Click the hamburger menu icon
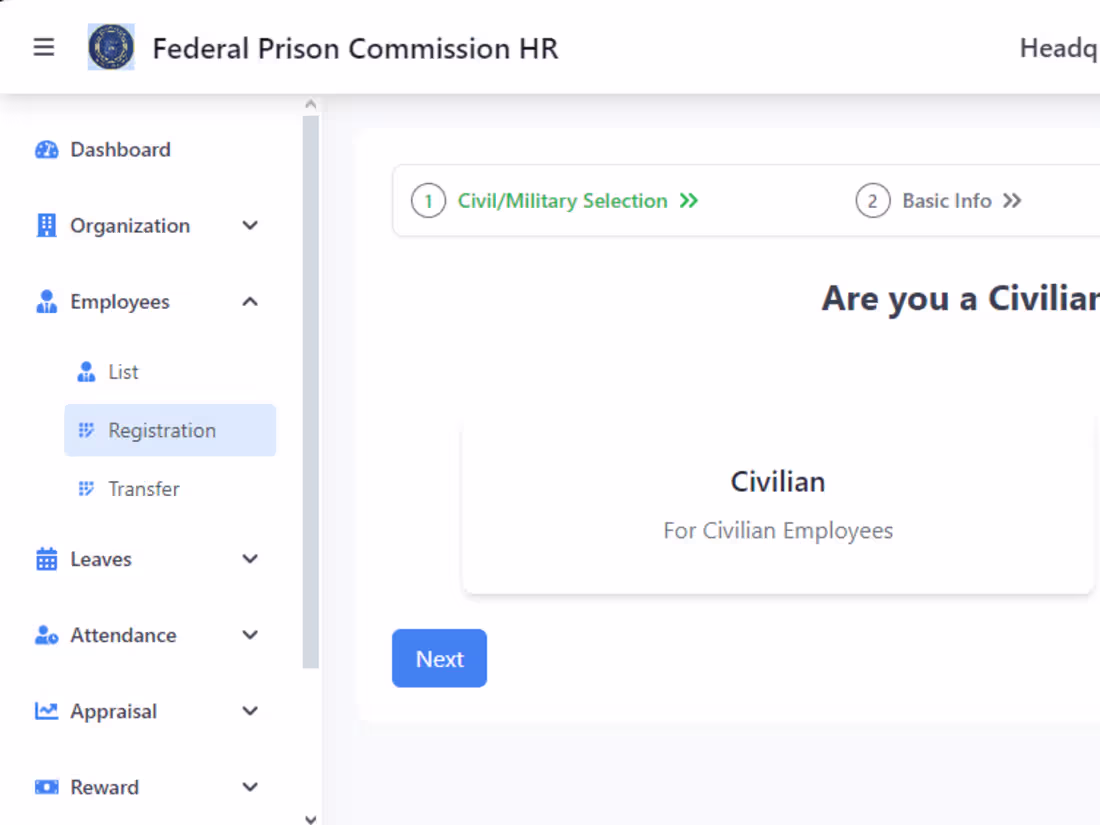The height and width of the screenshot is (825, 1100). click(44, 47)
